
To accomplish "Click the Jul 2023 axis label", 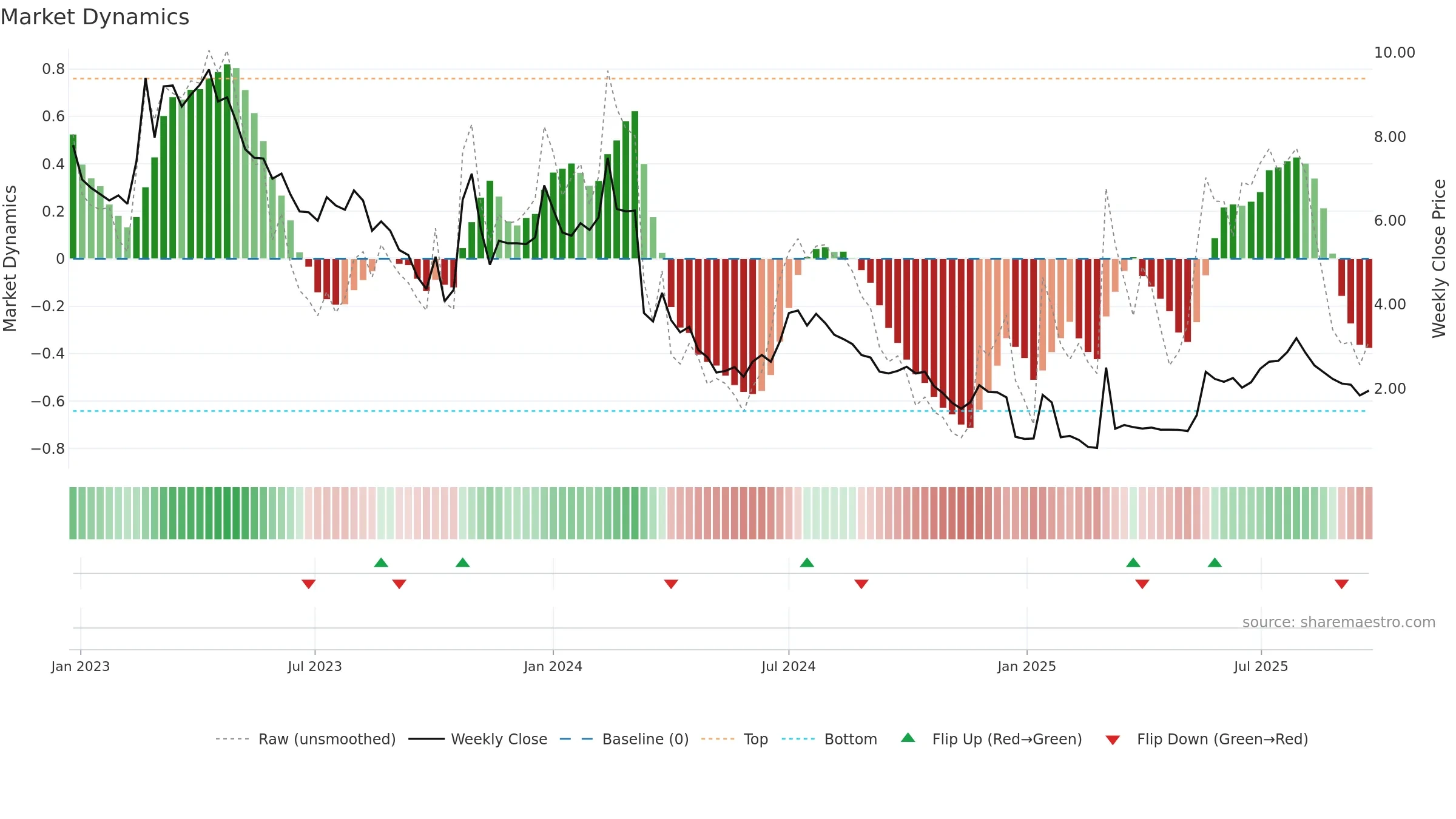I will pyautogui.click(x=315, y=666).
